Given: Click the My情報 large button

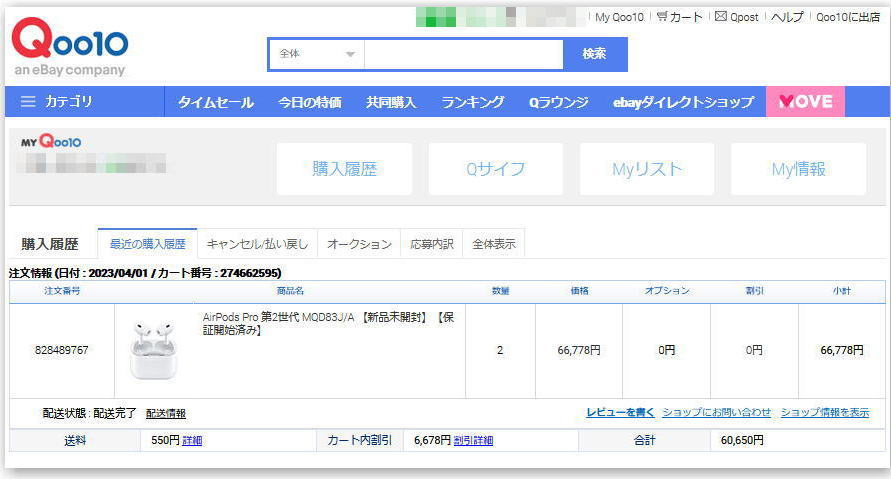Looking at the screenshot, I should pos(798,169).
